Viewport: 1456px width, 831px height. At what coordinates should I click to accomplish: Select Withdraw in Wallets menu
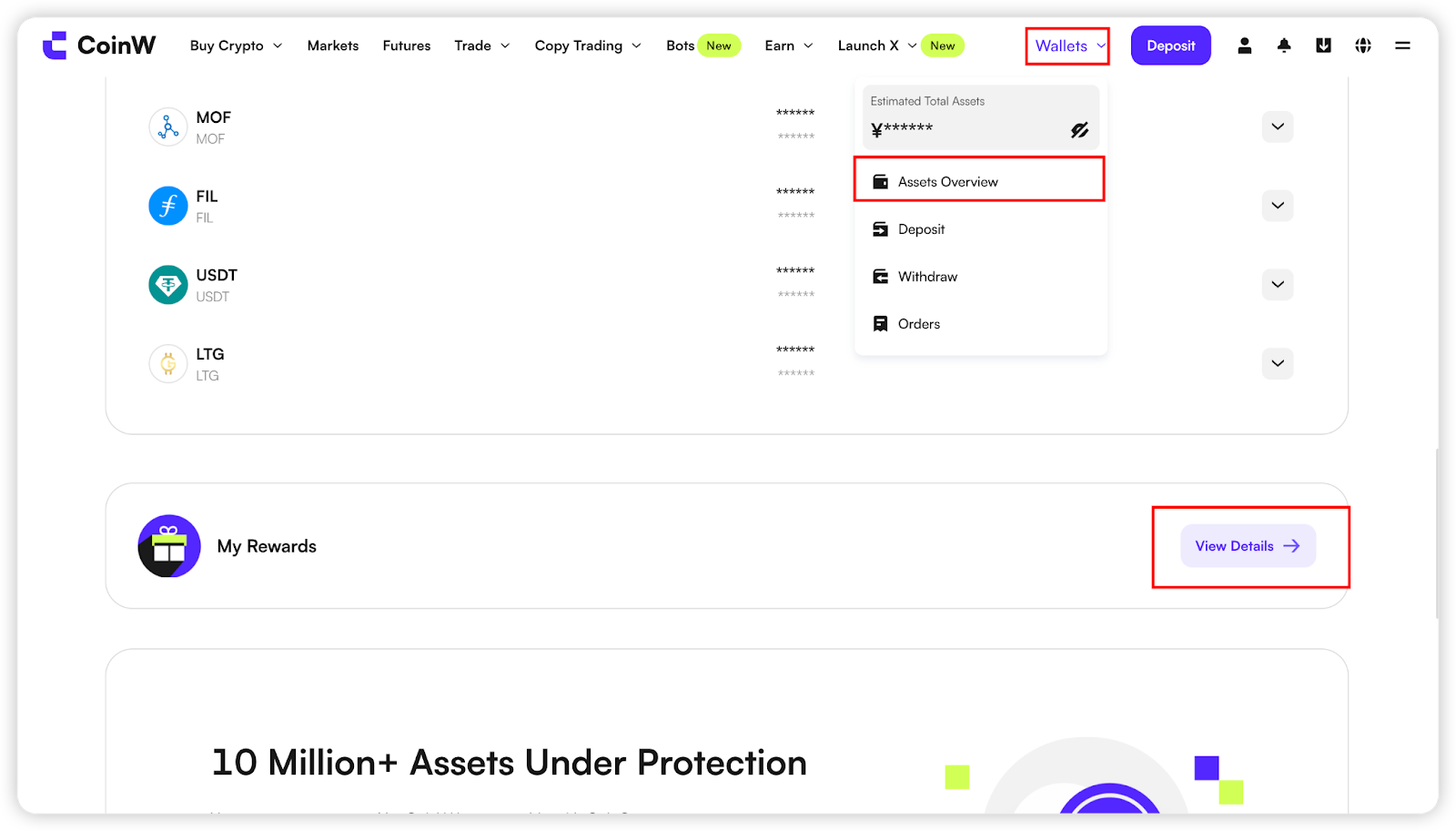click(x=979, y=277)
